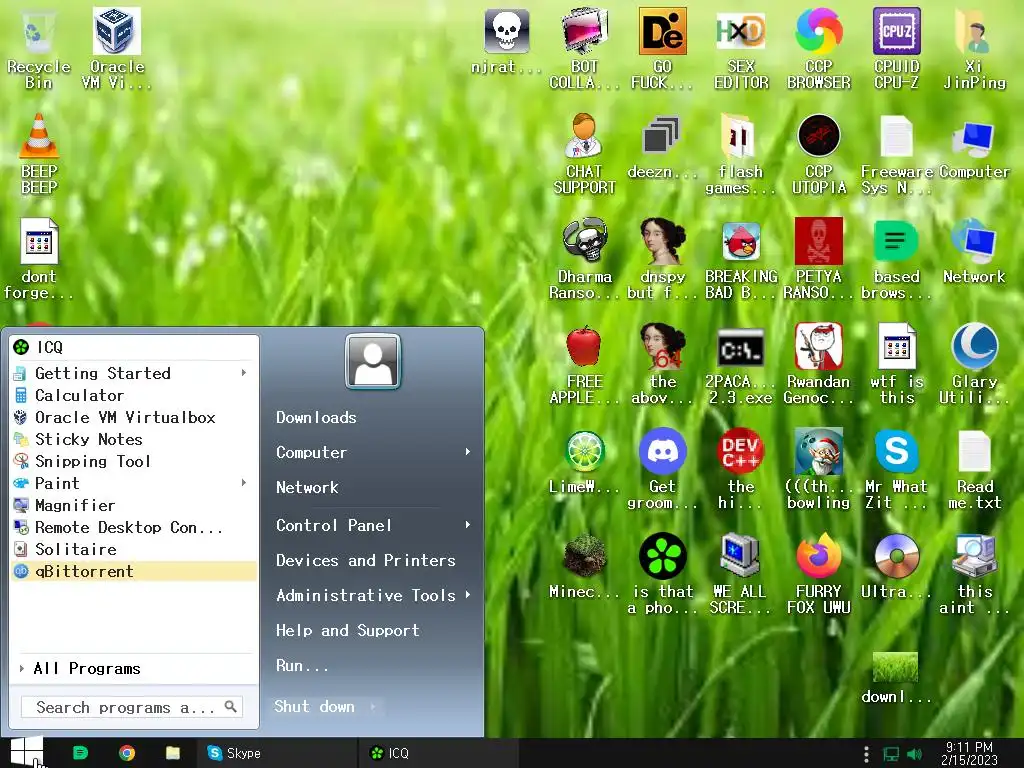The image size is (1024, 768).
Task: Open the ICQ flower desktop icon
Action: [x=662, y=556]
